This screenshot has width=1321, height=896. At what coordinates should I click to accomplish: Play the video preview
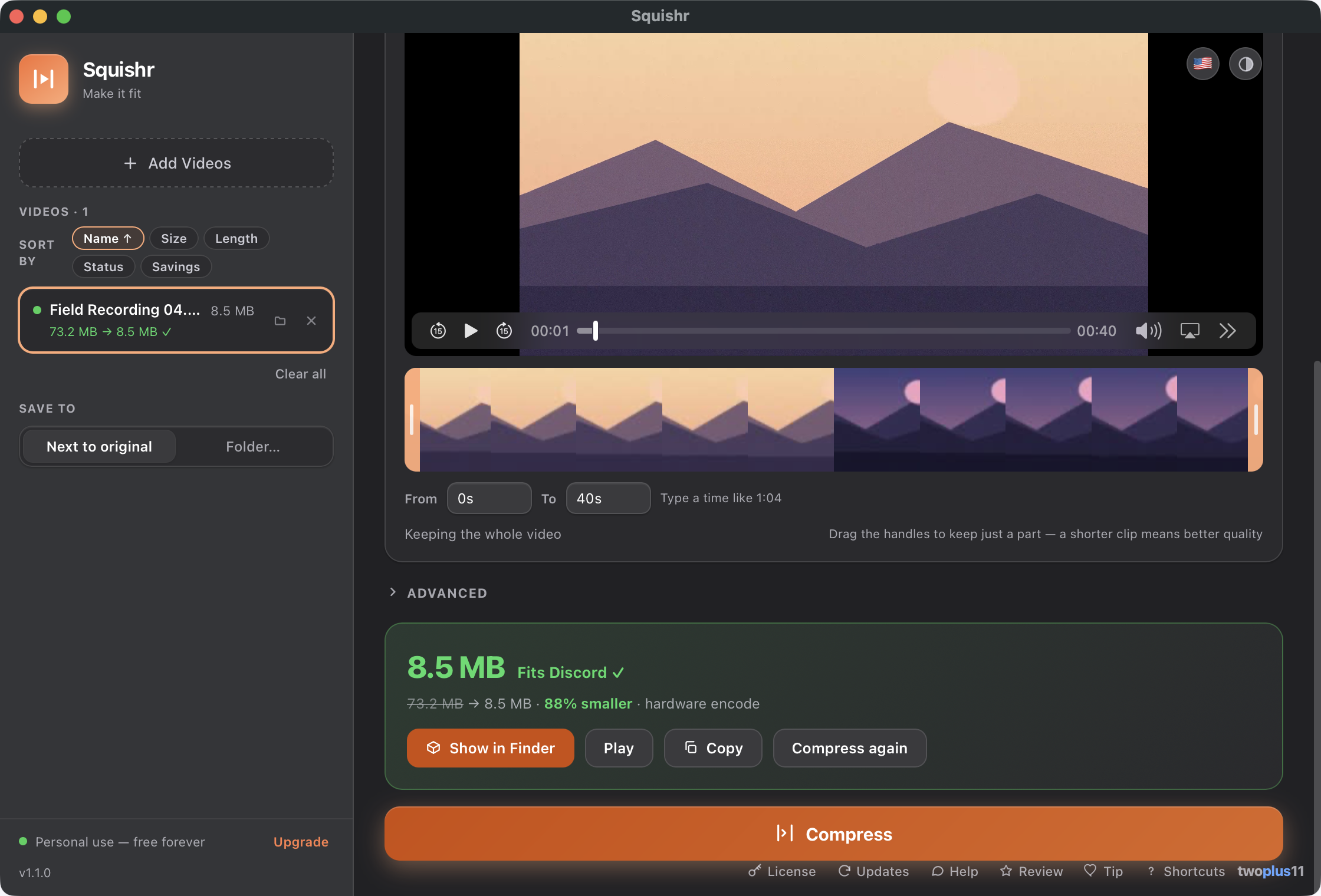pos(471,331)
